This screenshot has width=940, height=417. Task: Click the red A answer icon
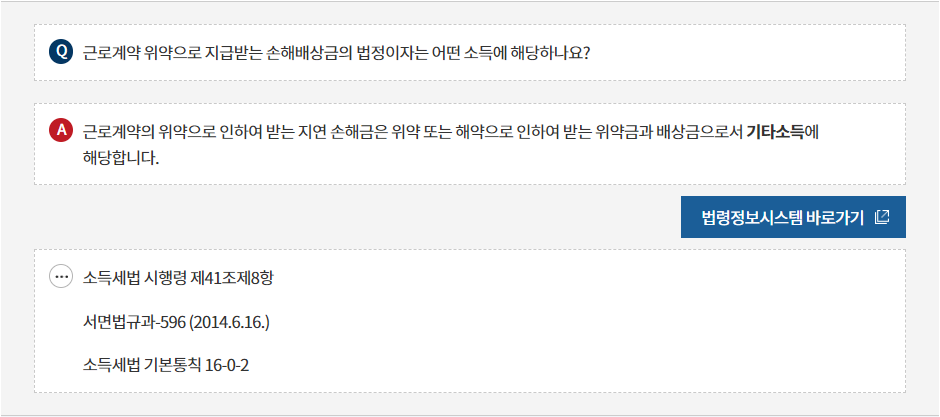click(61, 131)
